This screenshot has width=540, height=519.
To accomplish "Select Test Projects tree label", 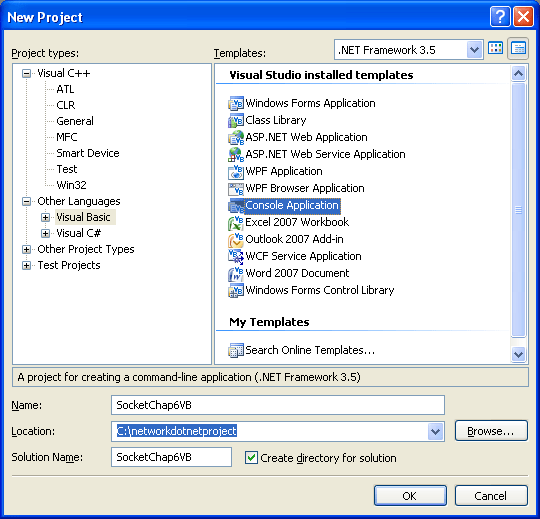I will (69, 265).
